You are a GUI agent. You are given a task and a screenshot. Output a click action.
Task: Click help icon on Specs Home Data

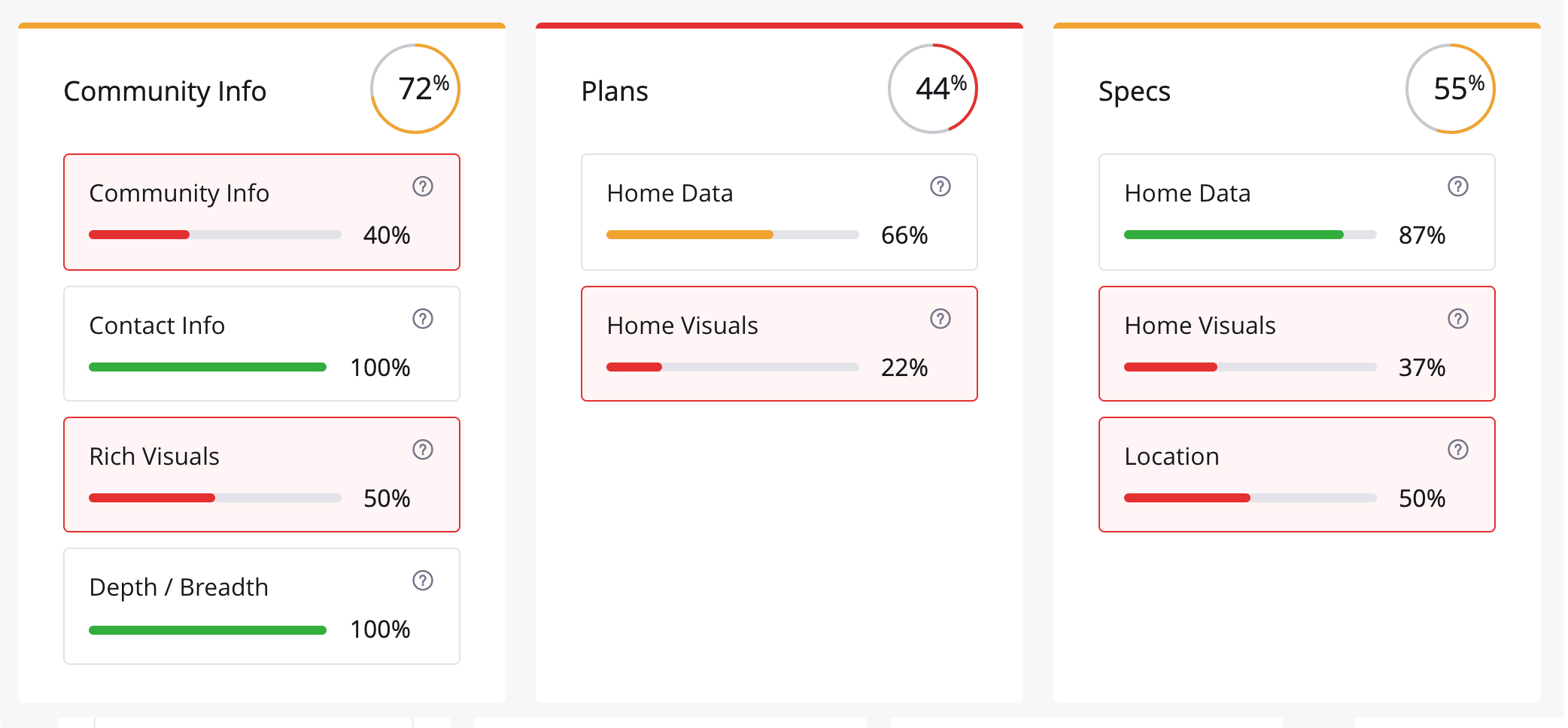[x=1458, y=187]
